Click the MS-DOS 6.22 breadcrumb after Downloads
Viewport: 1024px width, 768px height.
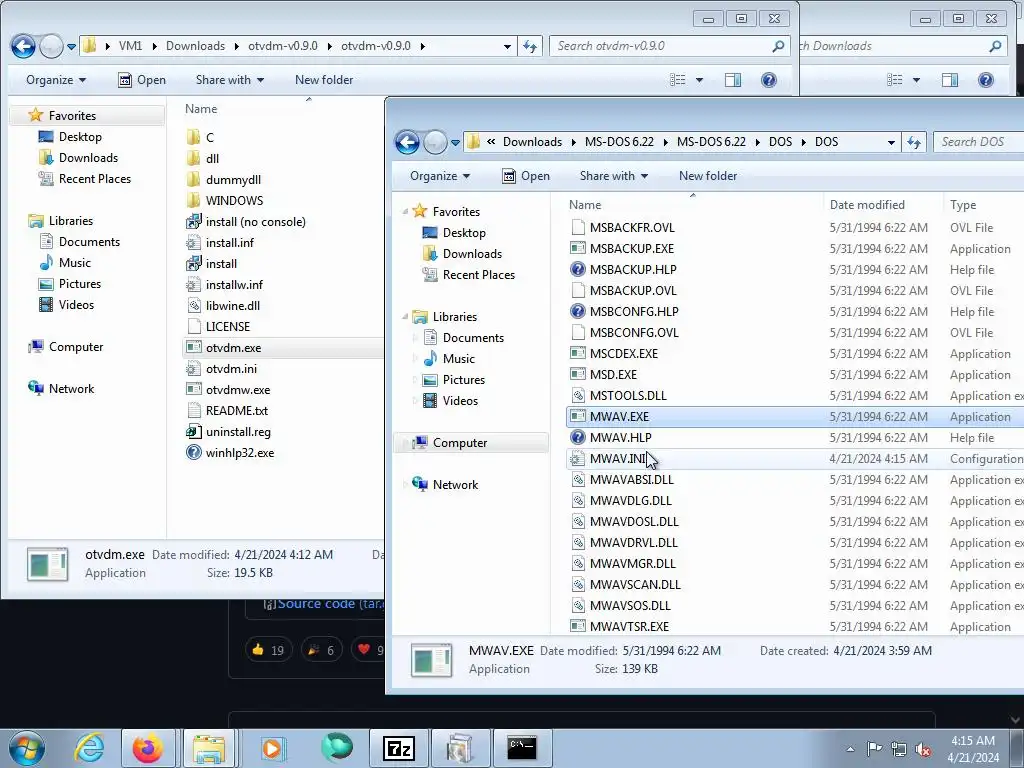(x=619, y=142)
